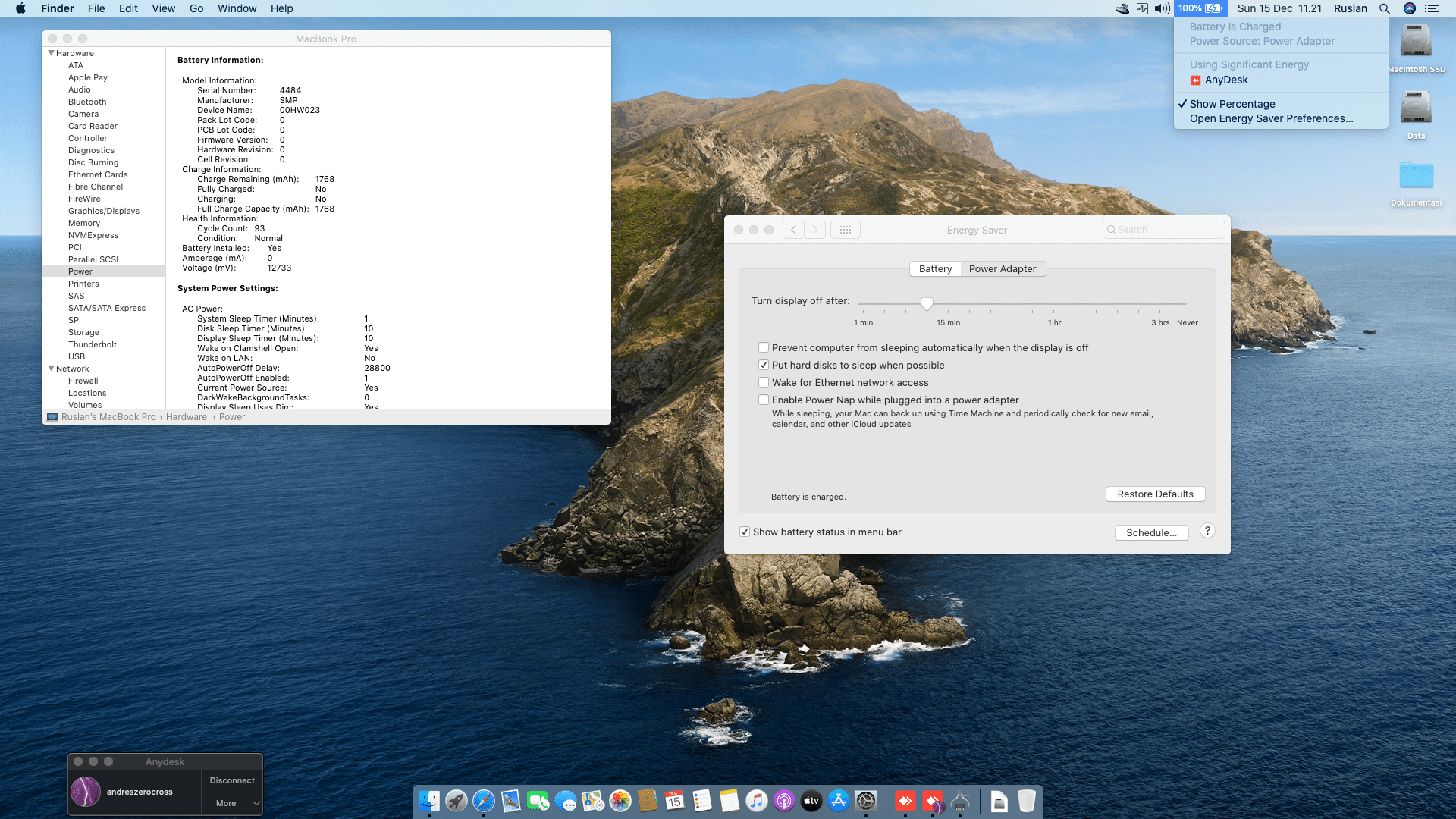Select Open Energy Saver Preferences menu item
Viewport: 1456px width, 819px height.
[1271, 118]
